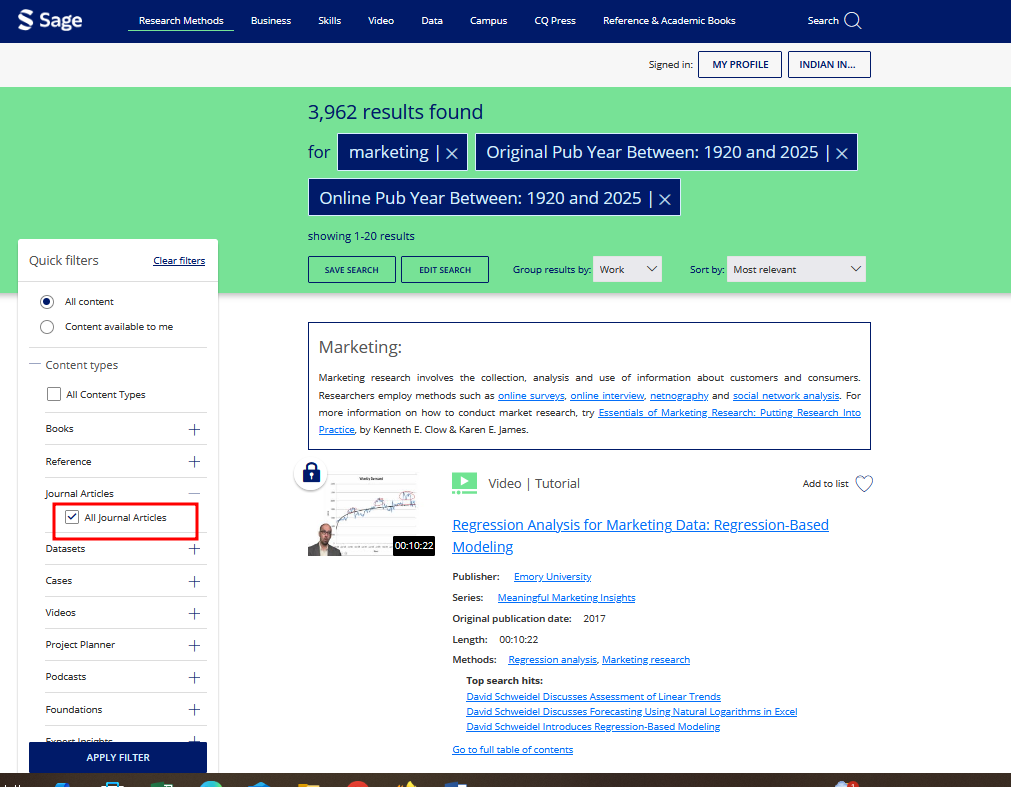Screen dimensions: 1011x787
Task: Select the All content radio button
Action: (47, 302)
